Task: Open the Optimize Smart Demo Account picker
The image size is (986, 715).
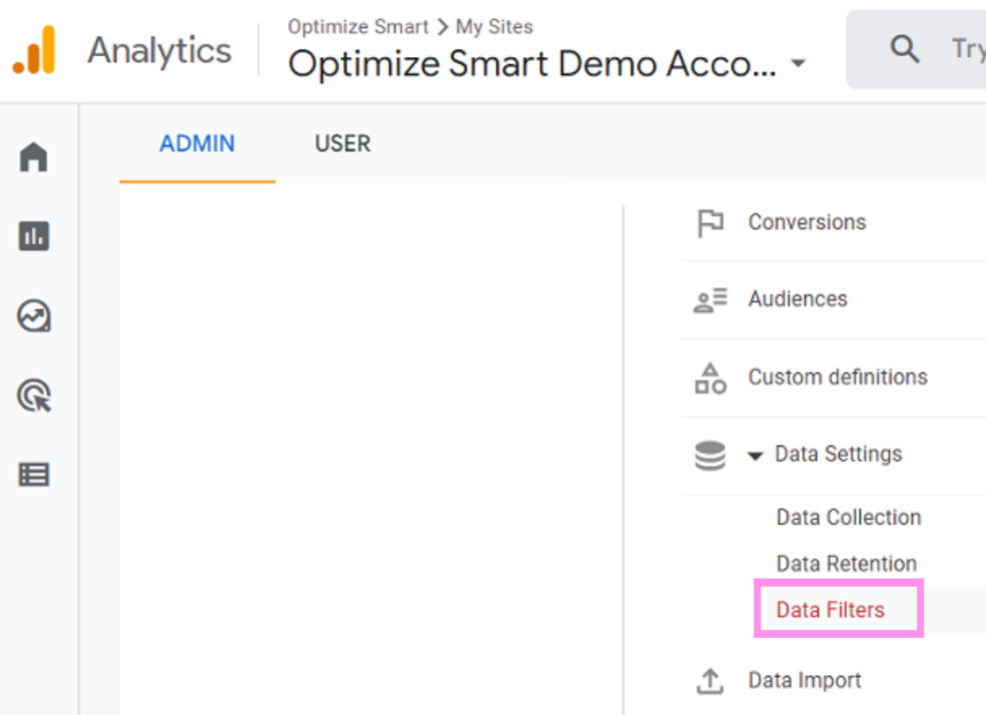Action: [532, 64]
